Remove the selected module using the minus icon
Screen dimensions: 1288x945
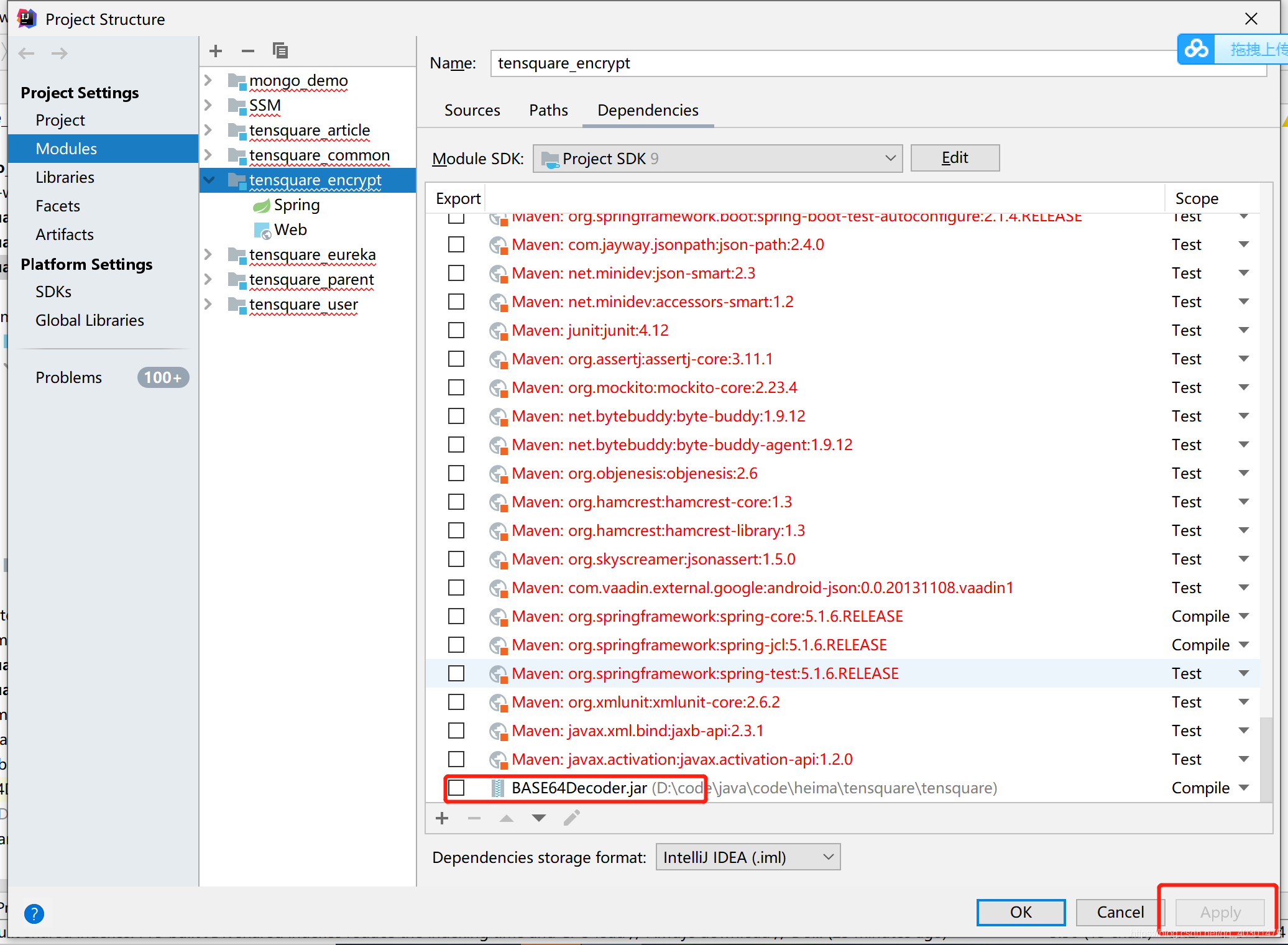(x=247, y=51)
